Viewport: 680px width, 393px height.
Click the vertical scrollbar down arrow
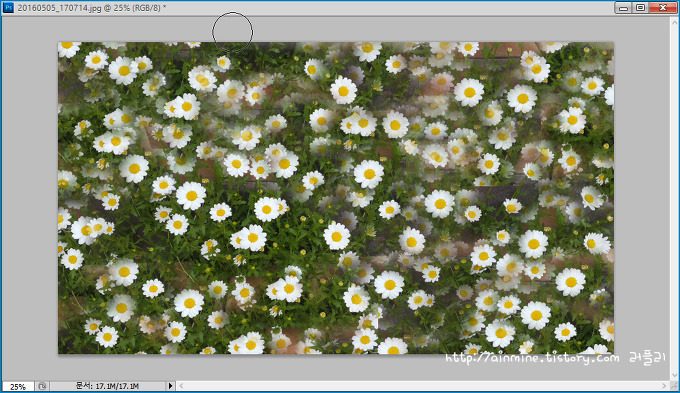click(674, 375)
